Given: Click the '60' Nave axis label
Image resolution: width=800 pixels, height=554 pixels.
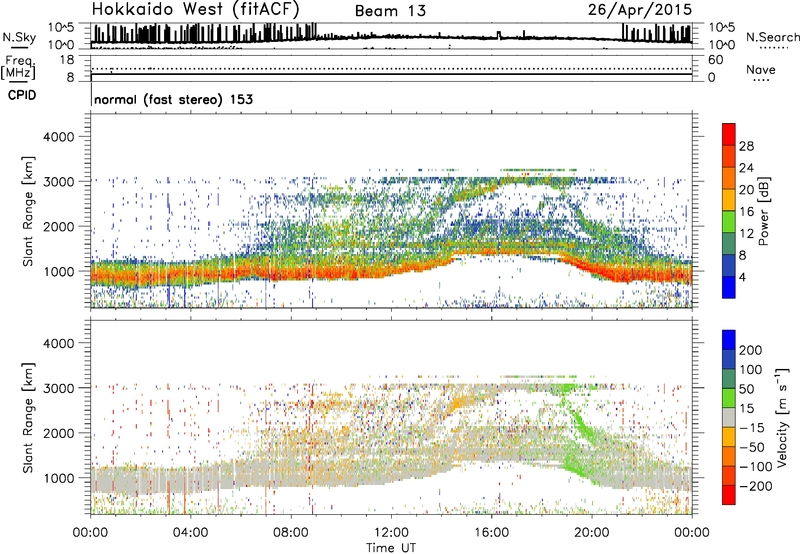Looking at the screenshot, I should (715, 60).
